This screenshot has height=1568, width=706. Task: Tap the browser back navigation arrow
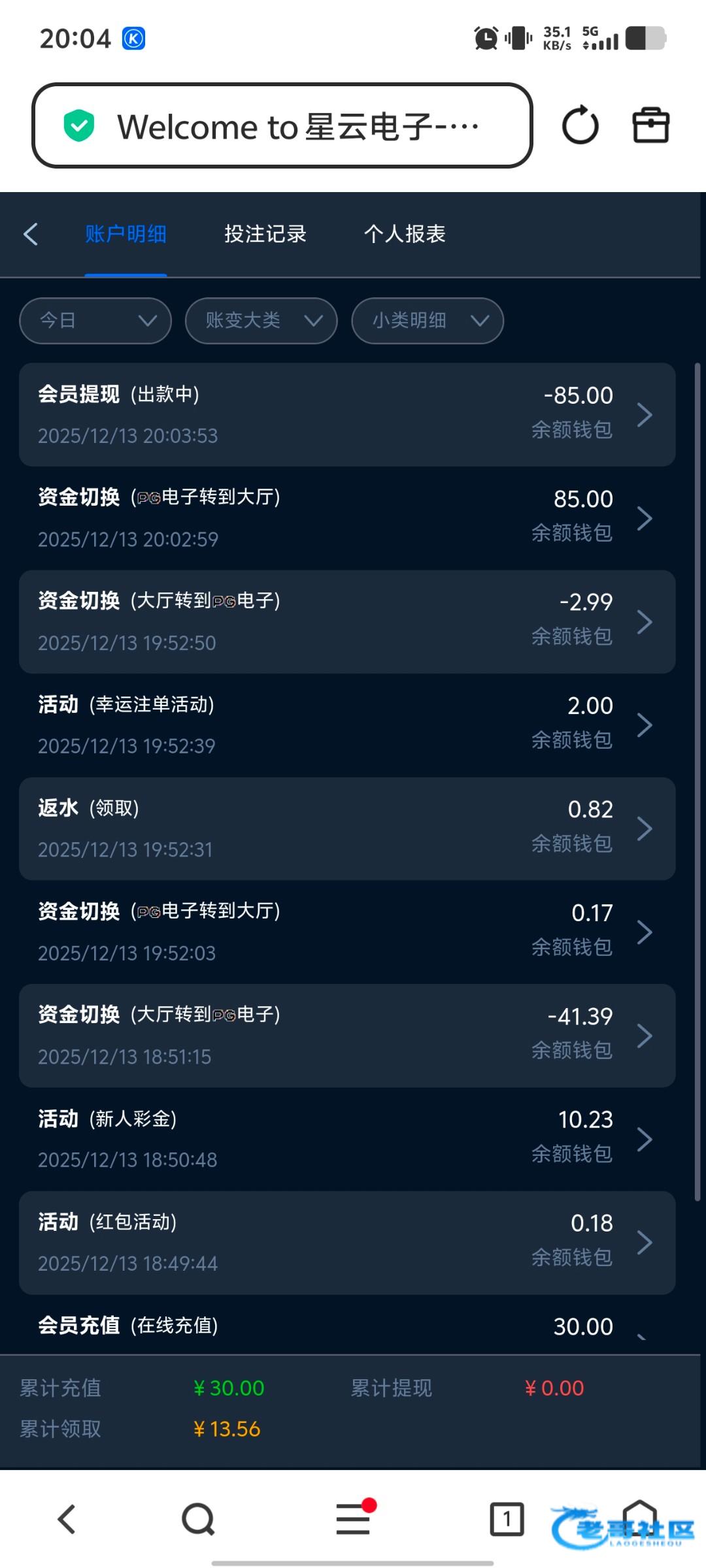pos(67,1519)
